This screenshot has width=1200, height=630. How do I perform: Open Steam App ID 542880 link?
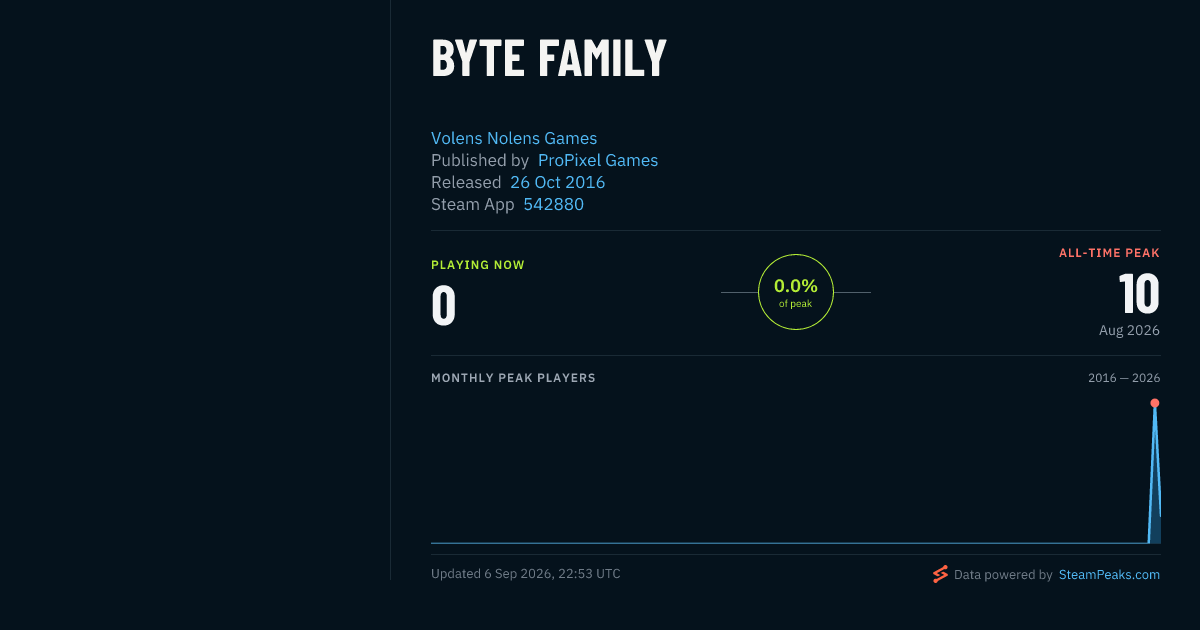pos(553,204)
